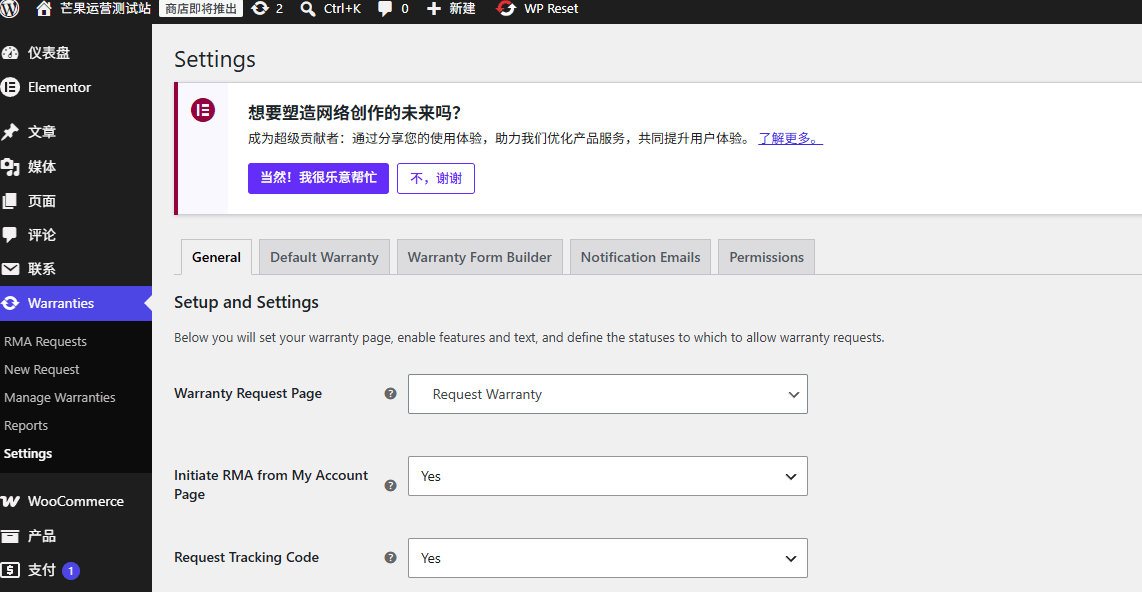Click the 媒体 media icon
Screen dimensions: 1142x592
[x=10, y=167]
